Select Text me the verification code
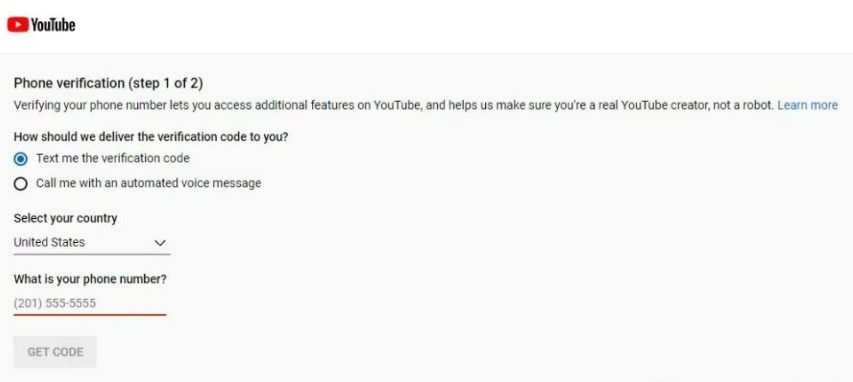 [21, 159]
